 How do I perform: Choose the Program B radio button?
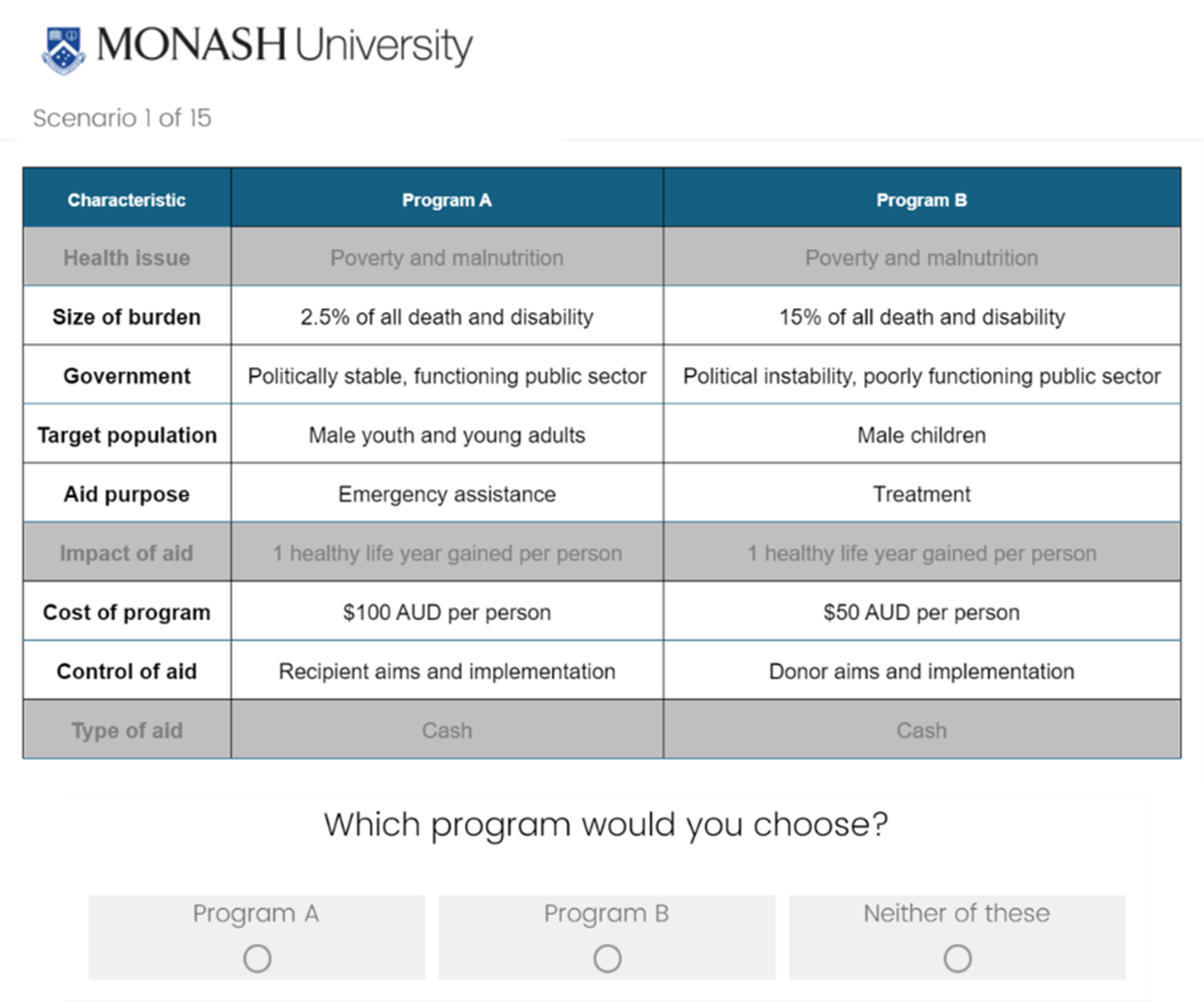(x=607, y=958)
